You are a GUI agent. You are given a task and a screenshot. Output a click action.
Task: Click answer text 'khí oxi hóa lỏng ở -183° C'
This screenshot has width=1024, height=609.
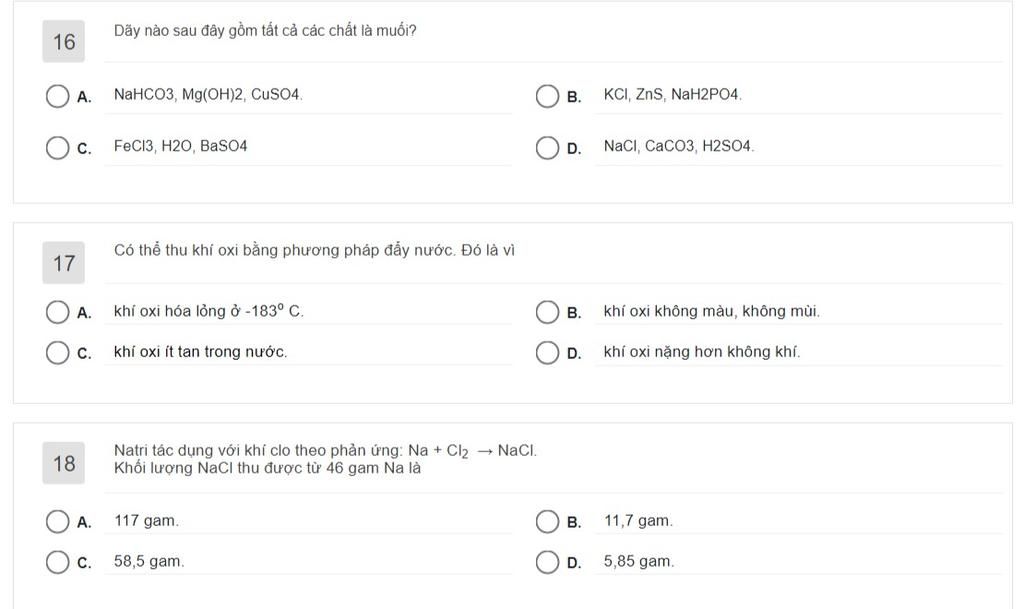(x=208, y=311)
